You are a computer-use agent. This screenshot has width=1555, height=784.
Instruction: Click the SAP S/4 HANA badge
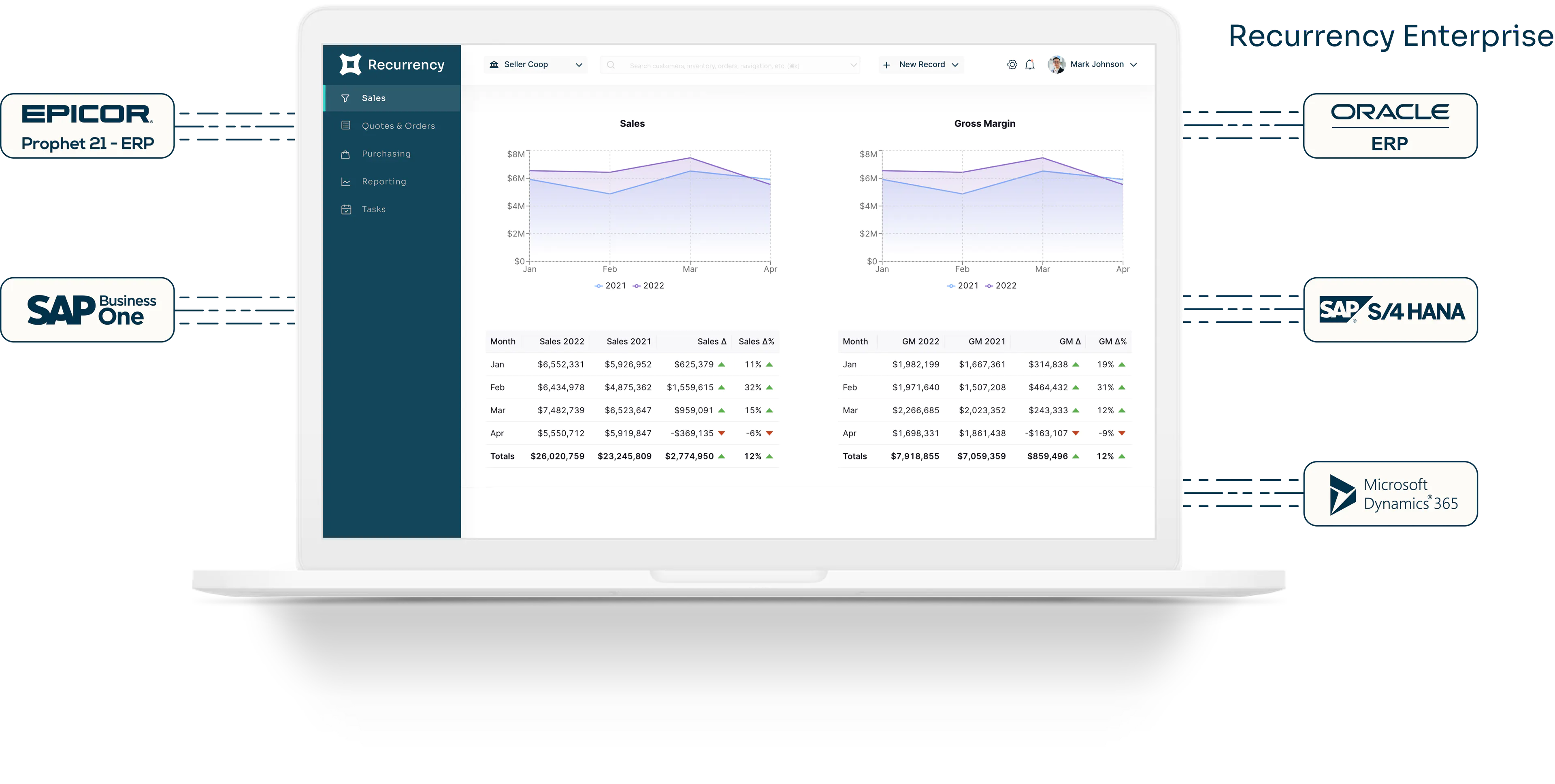pos(1390,310)
